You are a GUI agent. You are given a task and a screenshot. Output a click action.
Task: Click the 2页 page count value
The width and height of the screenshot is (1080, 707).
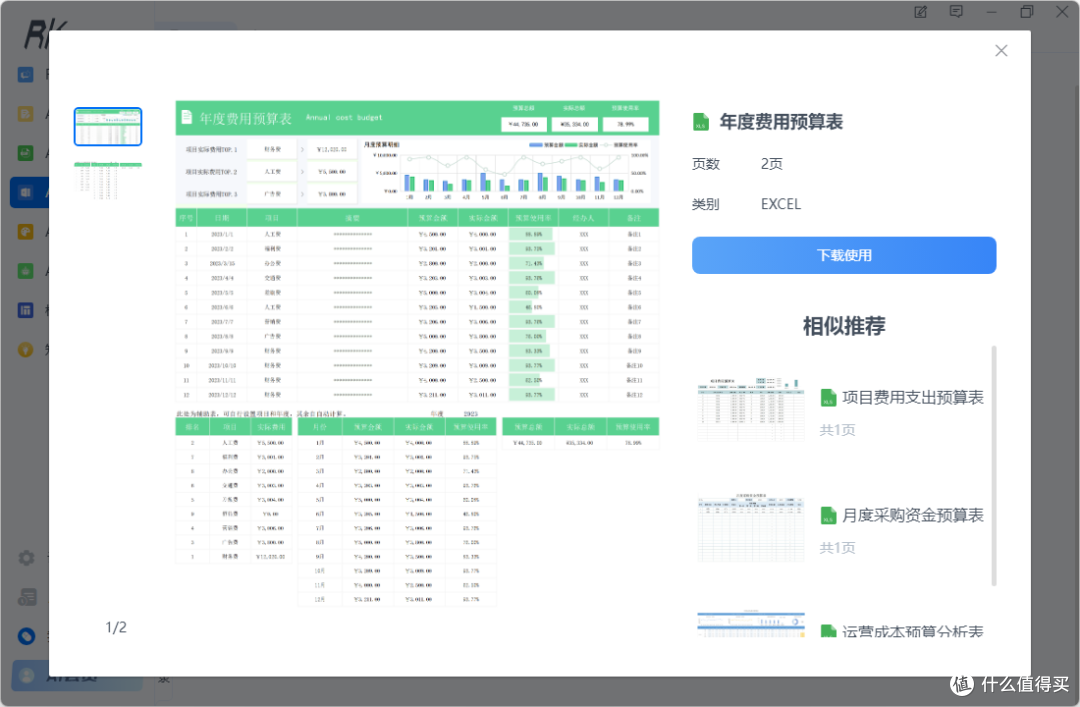pos(771,164)
